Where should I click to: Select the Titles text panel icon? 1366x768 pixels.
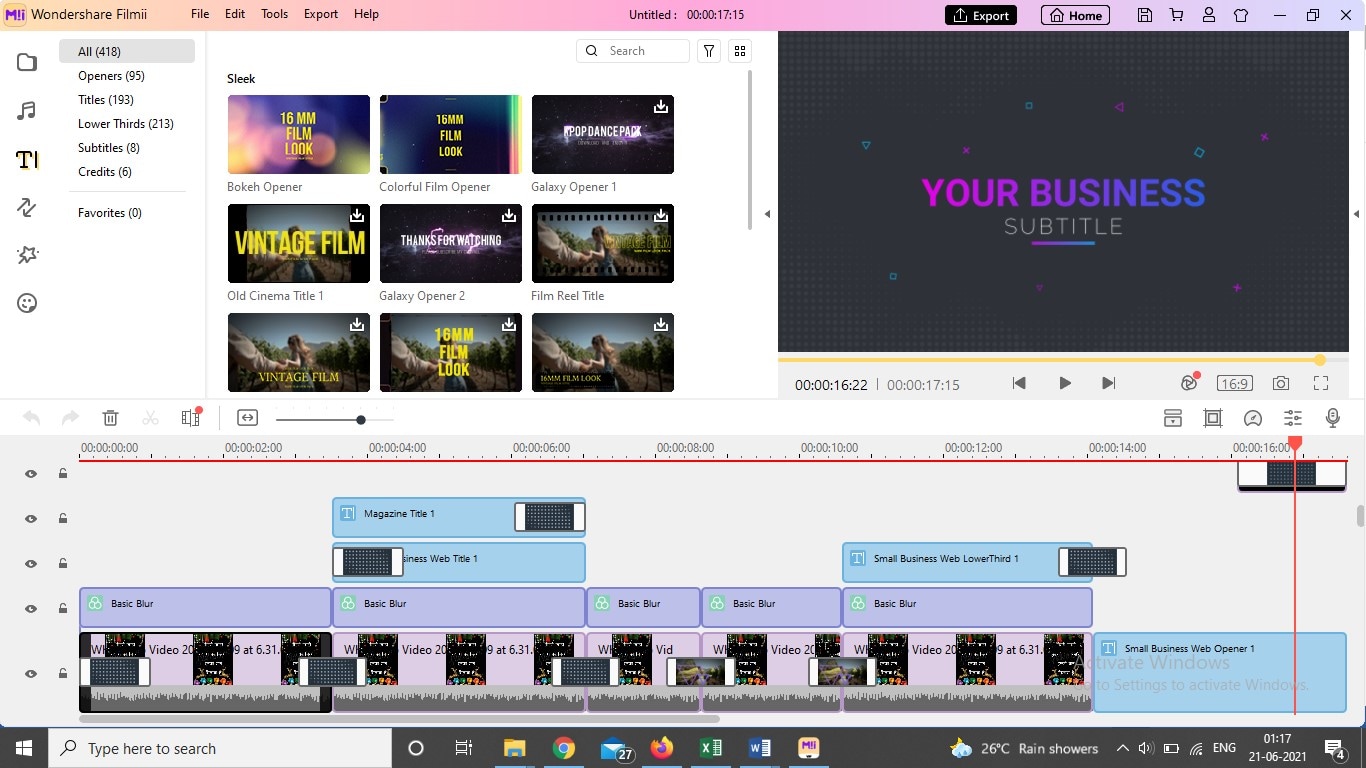pos(27,159)
